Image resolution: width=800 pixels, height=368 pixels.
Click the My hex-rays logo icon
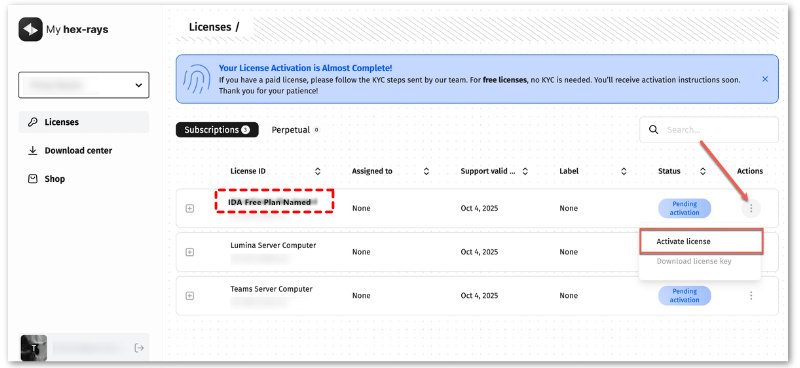31,30
